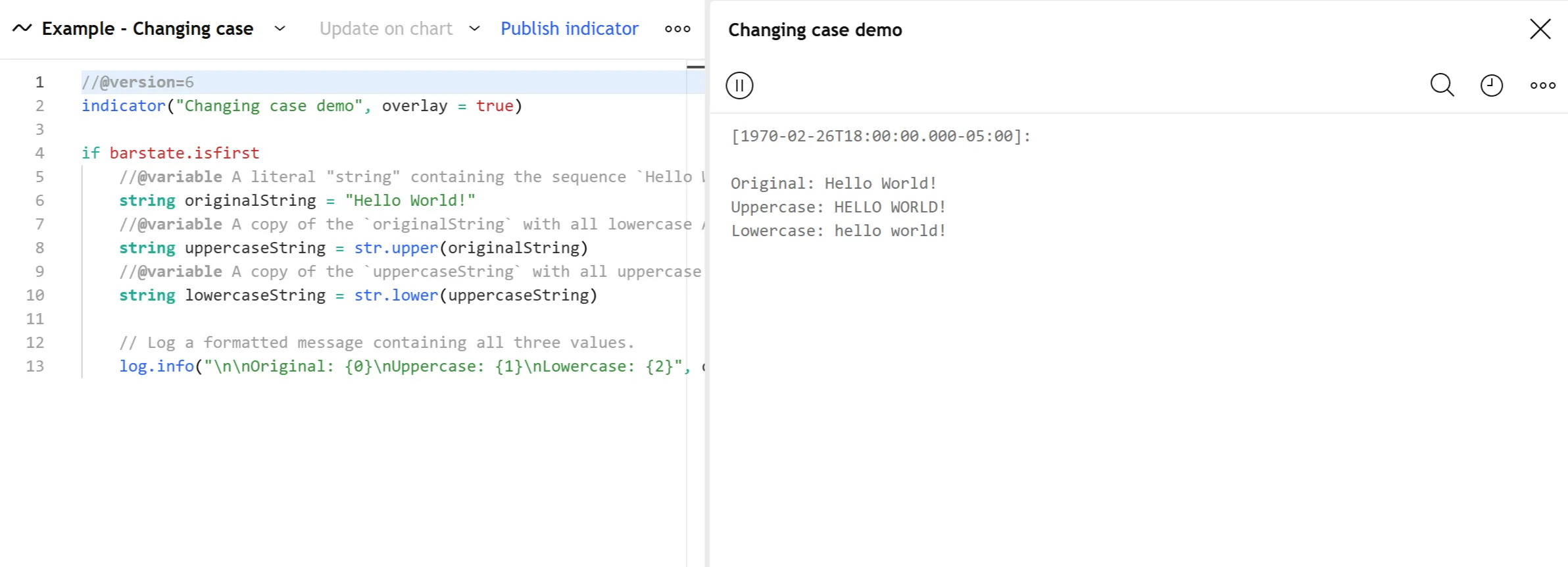Screen dimensions: 1568x567
Task: Open search in the logs panel
Action: point(1442,86)
